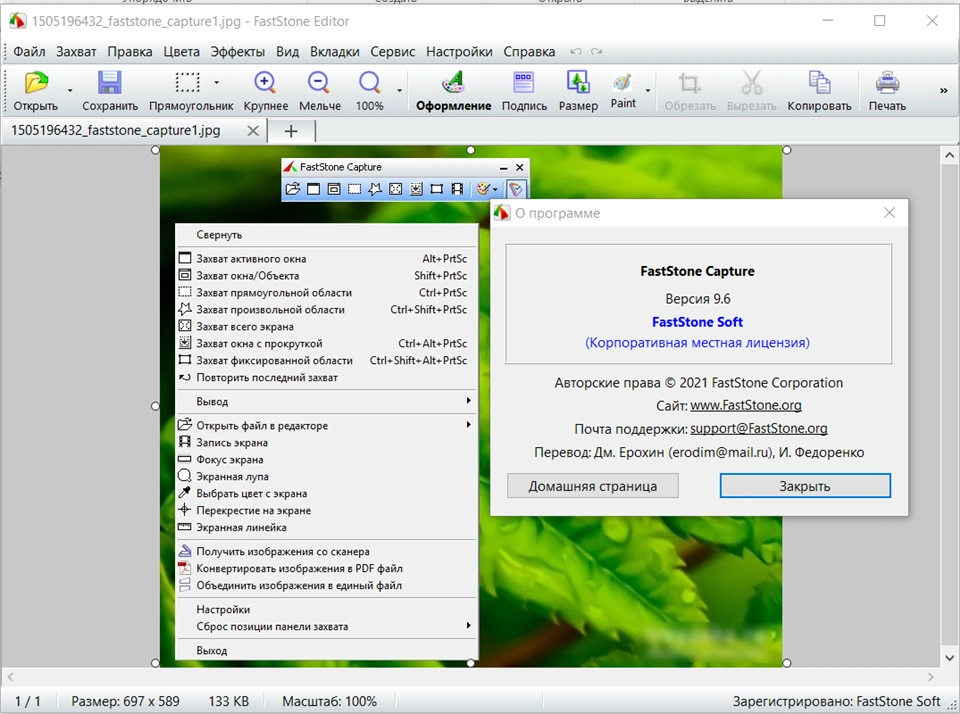Expand the Вывод submenu
The height and width of the screenshot is (714, 960).
point(468,400)
